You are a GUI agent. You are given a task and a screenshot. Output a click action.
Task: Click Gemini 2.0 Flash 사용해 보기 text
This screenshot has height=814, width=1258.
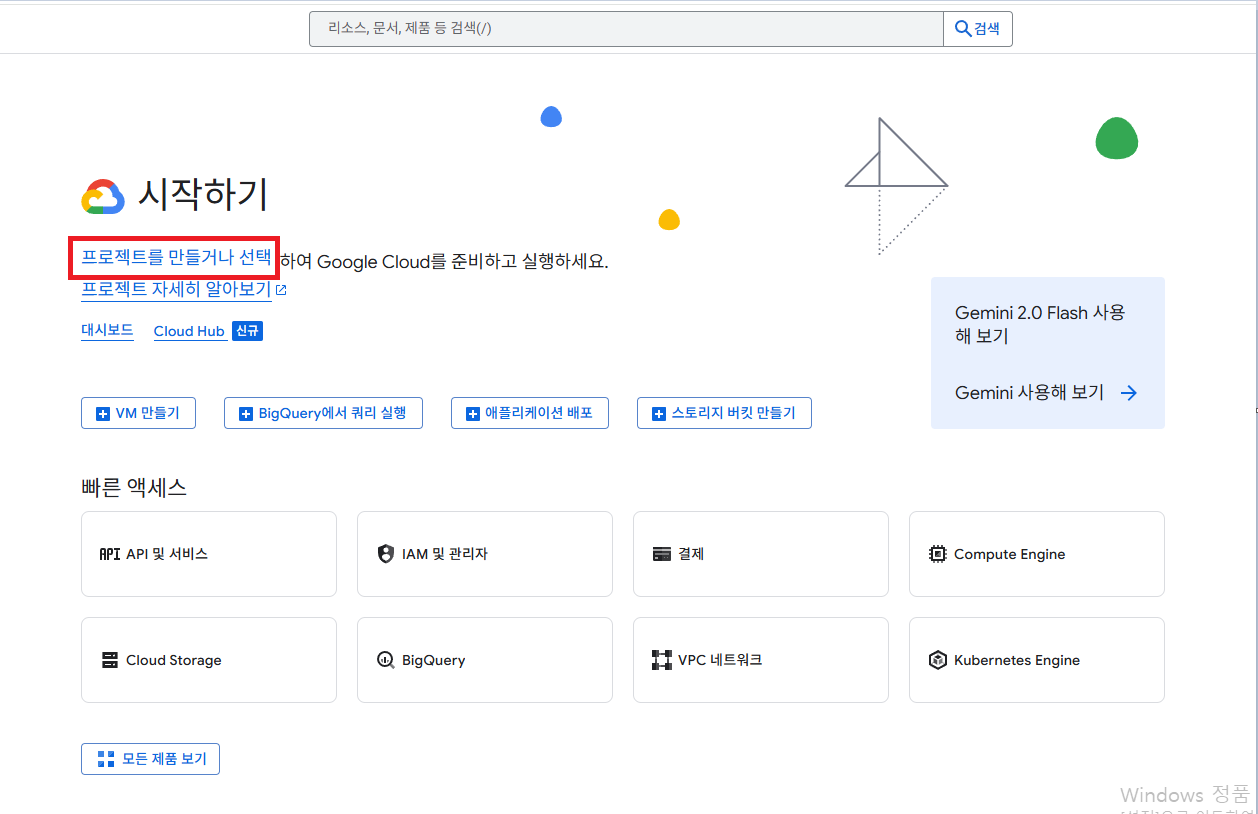point(1040,324)
